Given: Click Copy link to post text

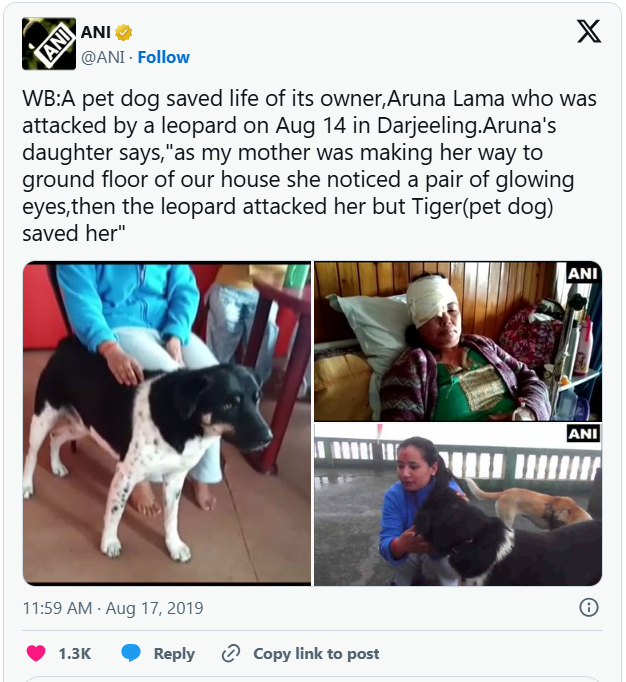Looking at the screenshot, I should point(316,654).
